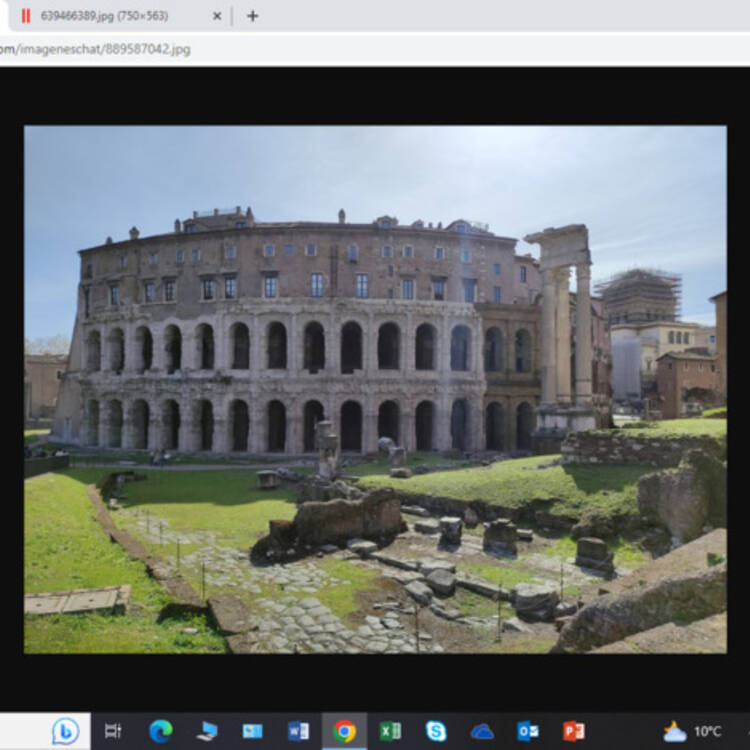Screen dimensions: 750x750
Task: Click the theater photo image
Action: [375, 389]
